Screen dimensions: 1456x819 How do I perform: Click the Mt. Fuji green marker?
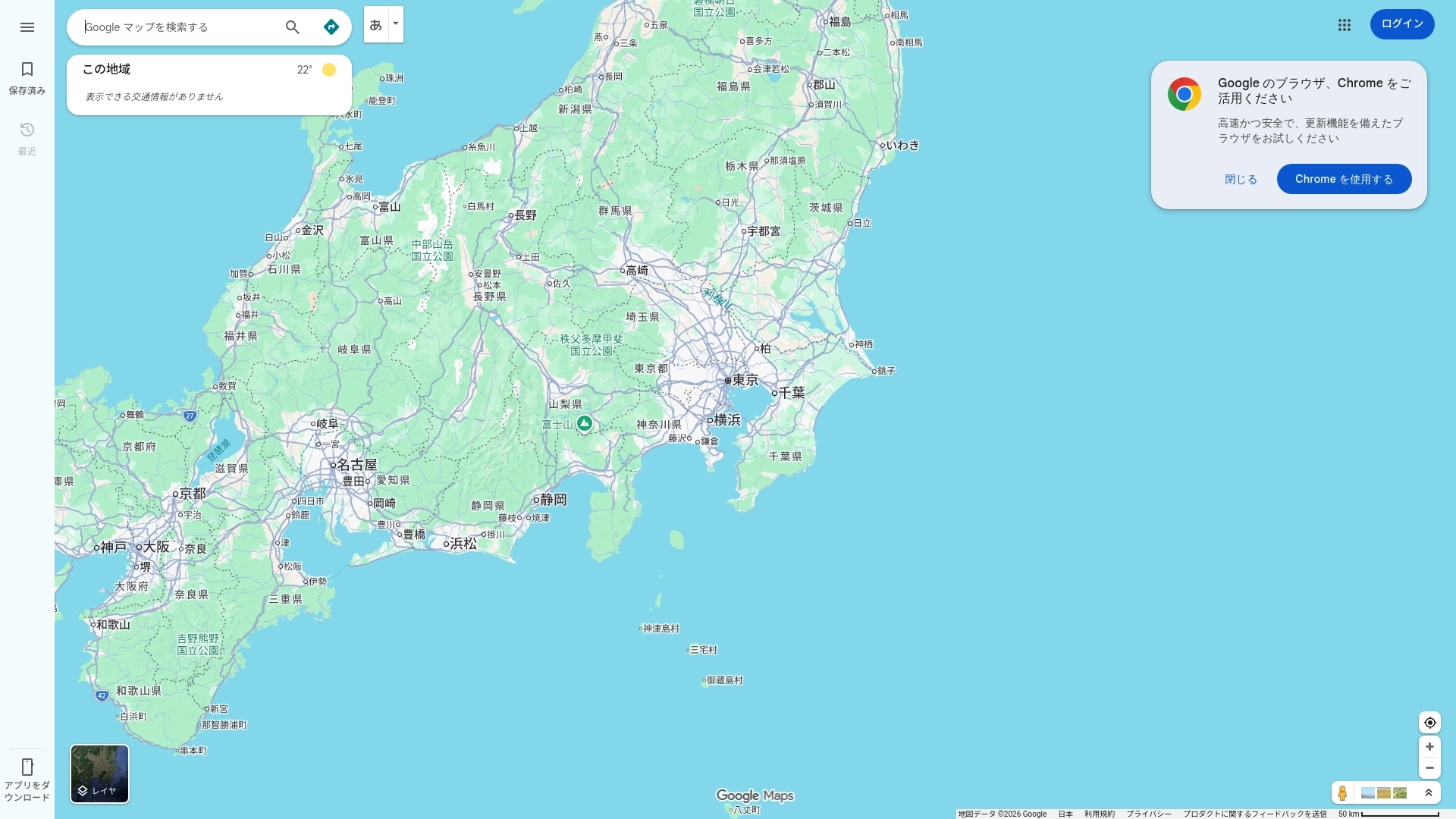click(584, 423)
